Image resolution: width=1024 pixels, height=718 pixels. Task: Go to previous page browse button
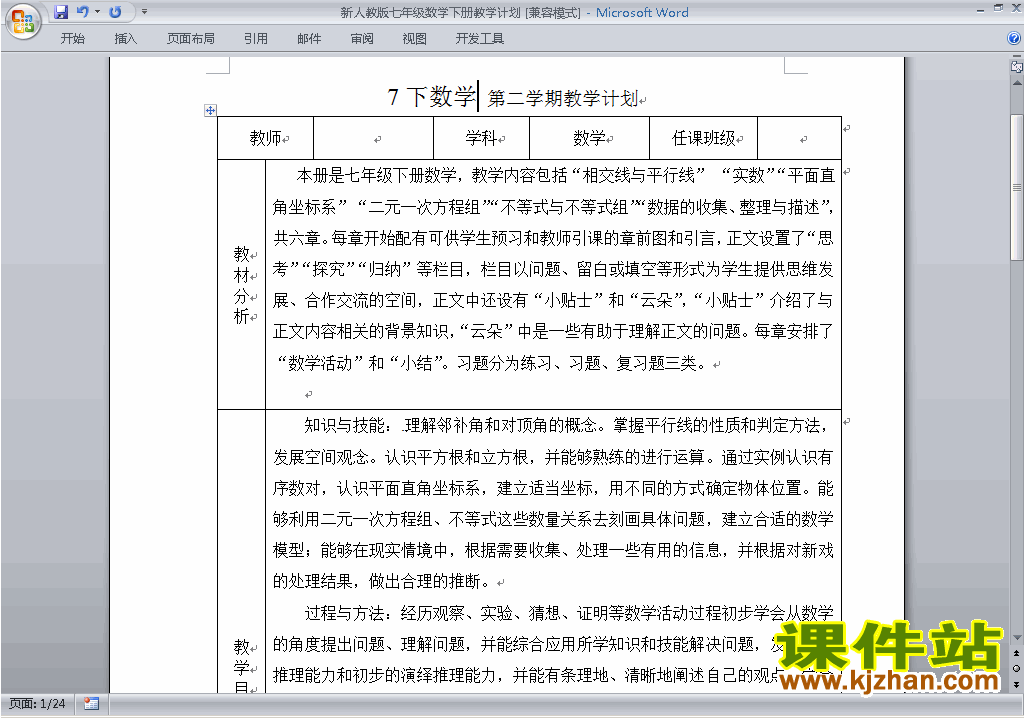pos(1016,653)
